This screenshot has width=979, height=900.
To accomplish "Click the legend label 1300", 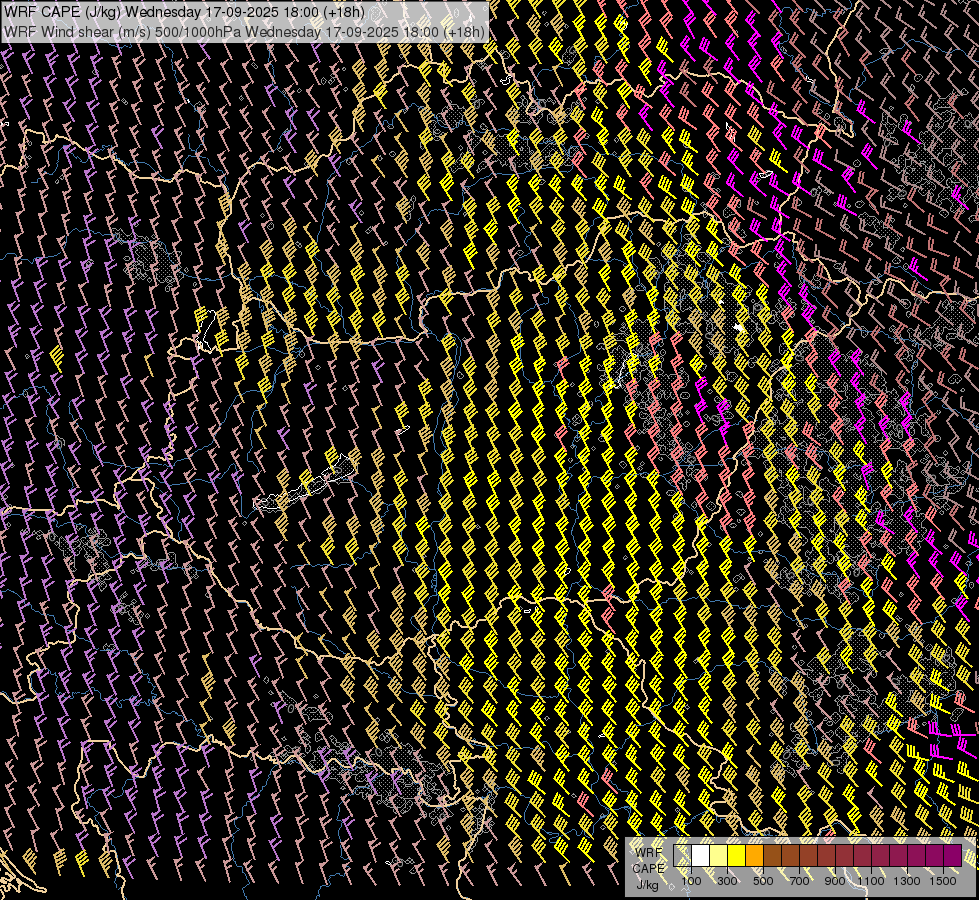I will pos(907,881).
